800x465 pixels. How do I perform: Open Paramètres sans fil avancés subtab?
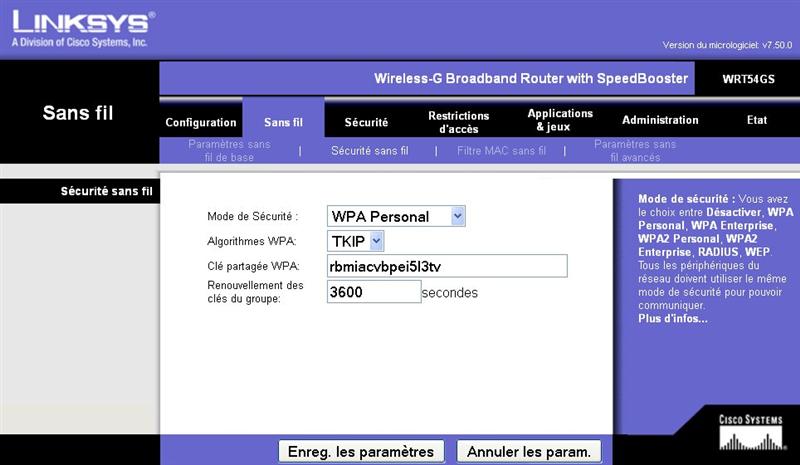tap(635, 151)
